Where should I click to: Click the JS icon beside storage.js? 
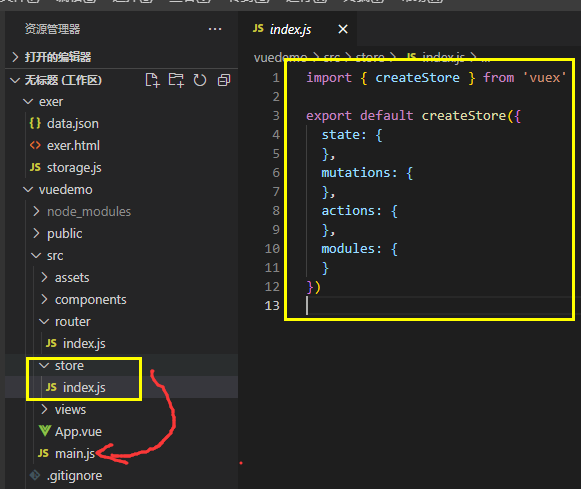tap(35, 167)
